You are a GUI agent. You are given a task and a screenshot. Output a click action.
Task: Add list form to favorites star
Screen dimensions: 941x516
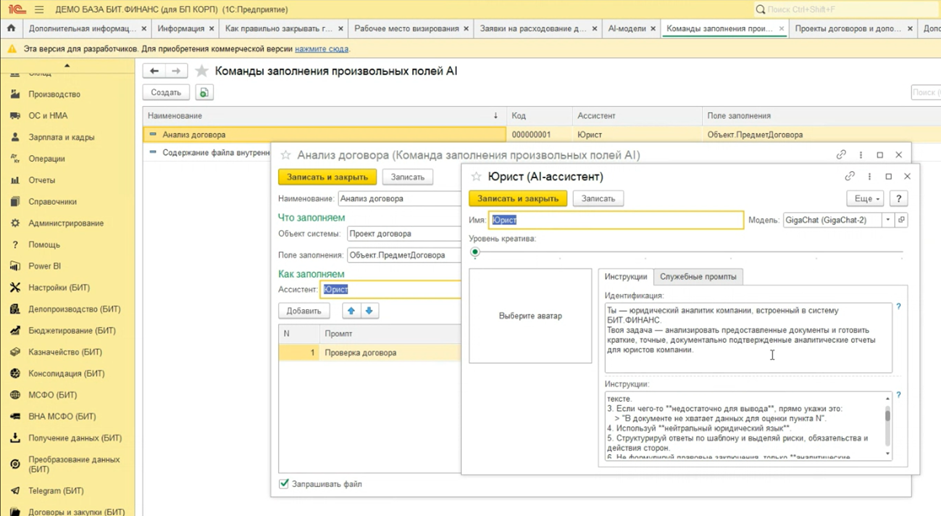tap(202, 71)
